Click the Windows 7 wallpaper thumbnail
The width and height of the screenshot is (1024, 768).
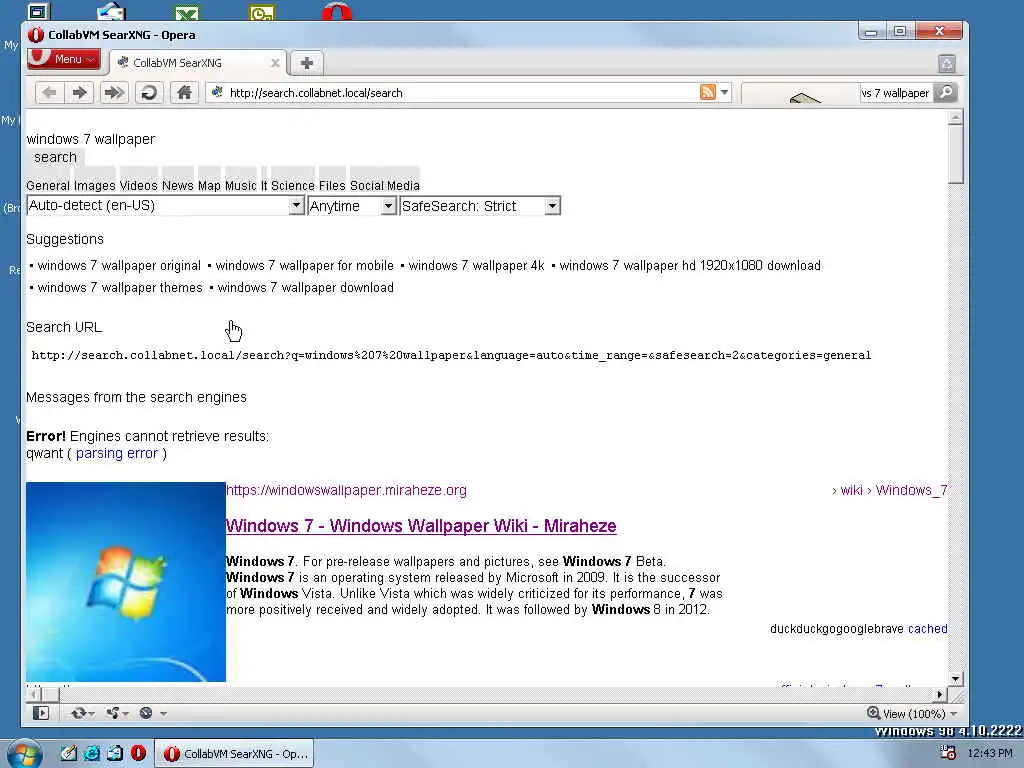click(x=126, y=582)
